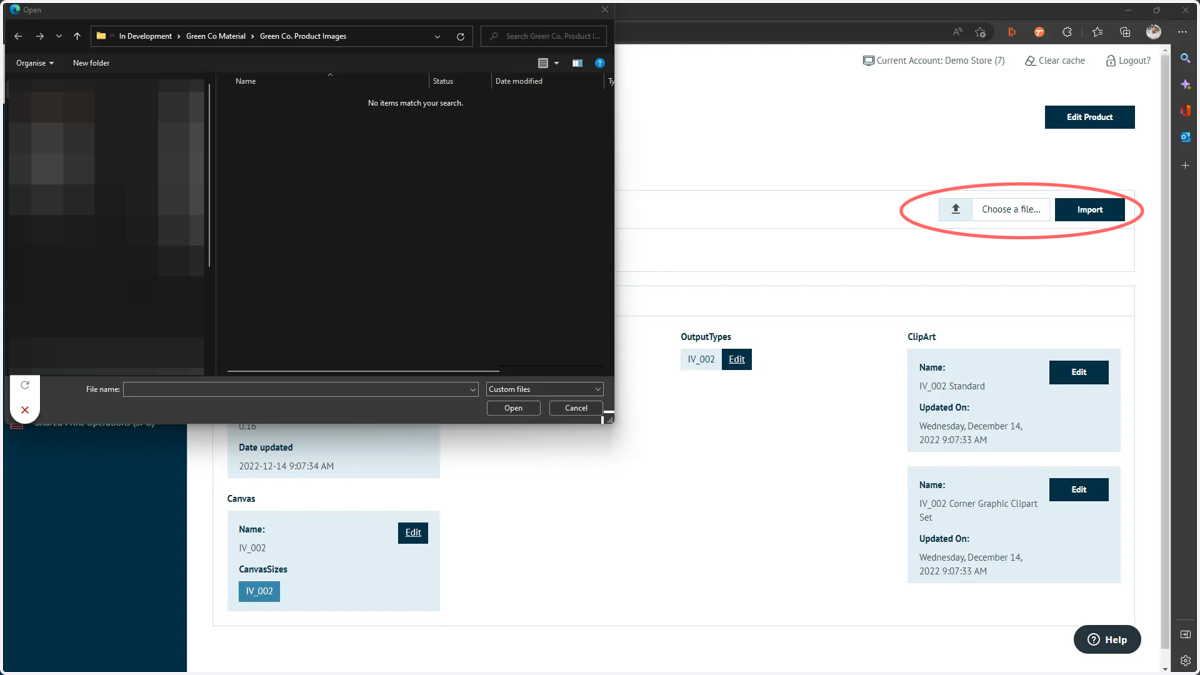Click the Edge sidebar search icon

[1186, 59]
